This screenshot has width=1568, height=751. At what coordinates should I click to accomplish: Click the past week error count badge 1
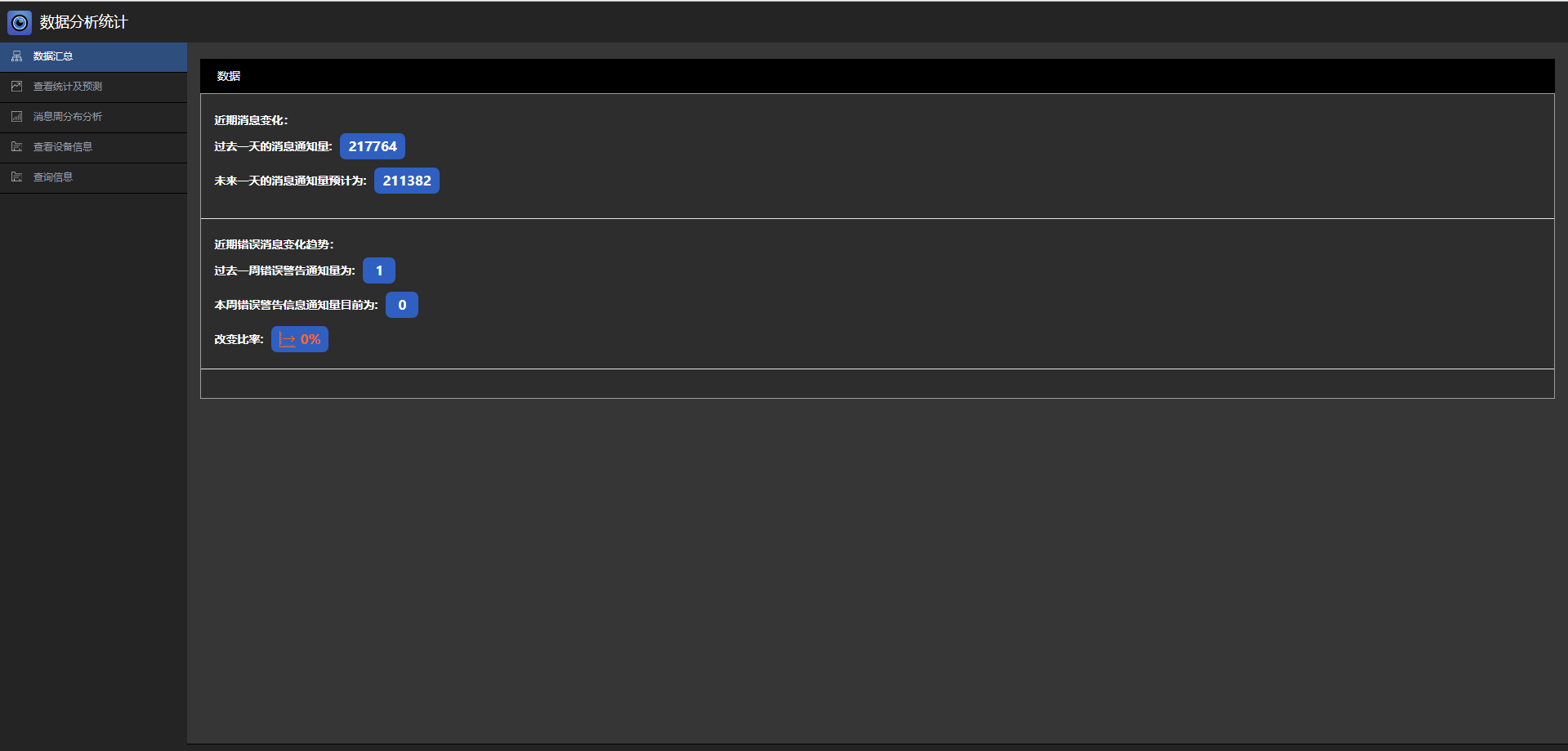[379, 270]
